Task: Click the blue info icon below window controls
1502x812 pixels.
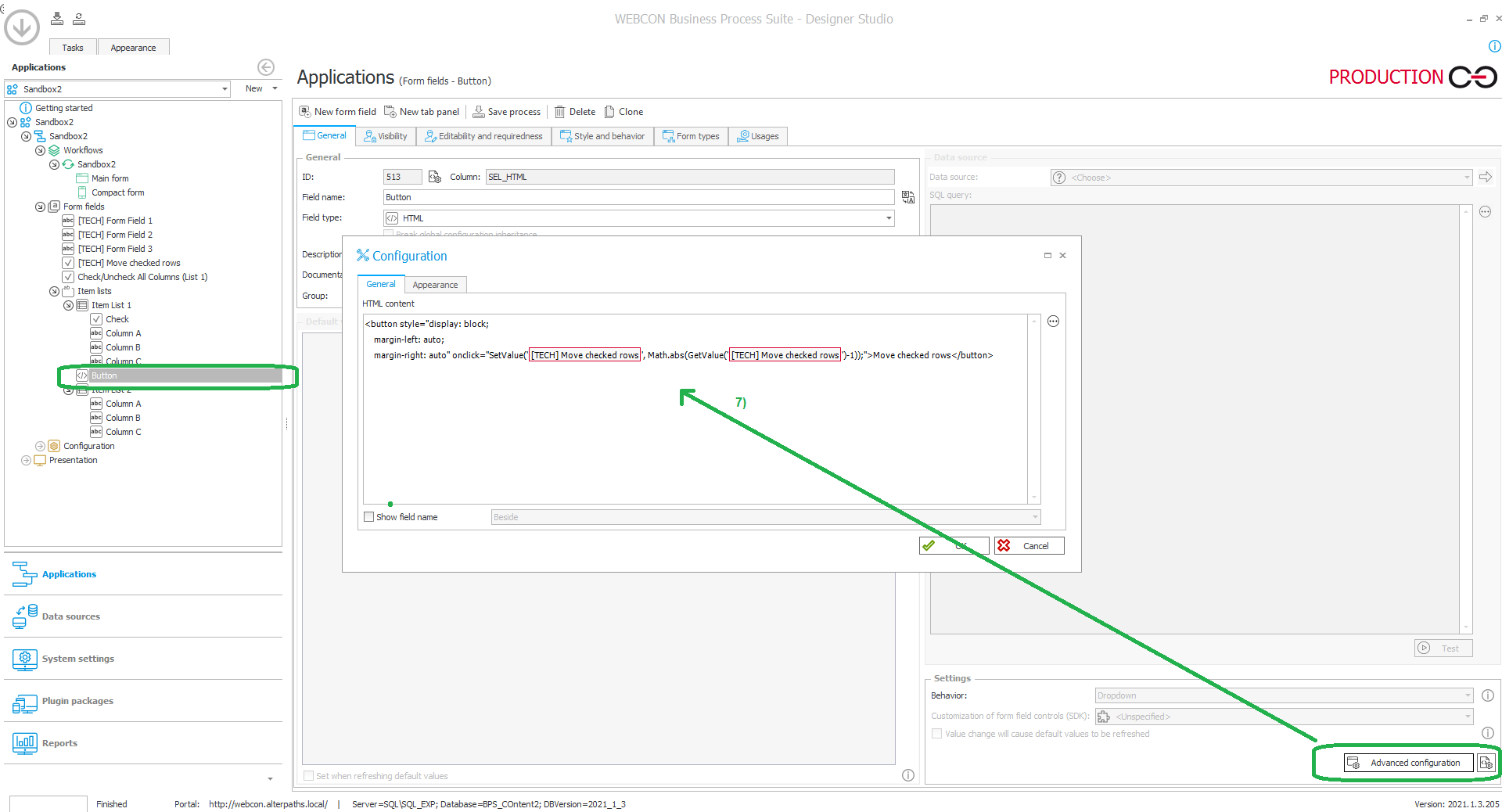Action: pos(1494,46)
